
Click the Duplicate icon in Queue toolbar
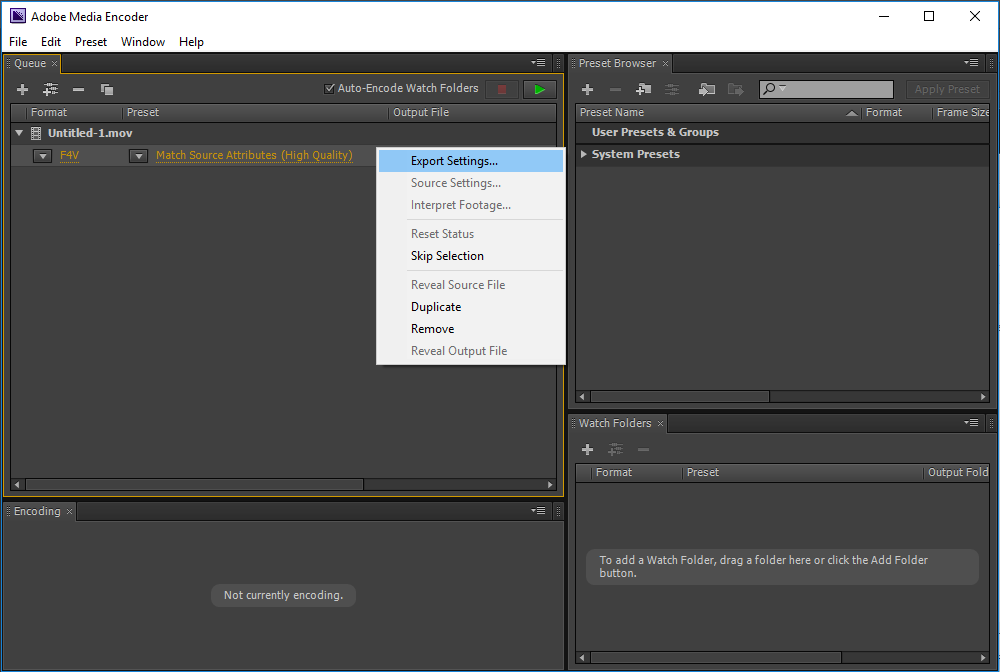click(107, 89)
